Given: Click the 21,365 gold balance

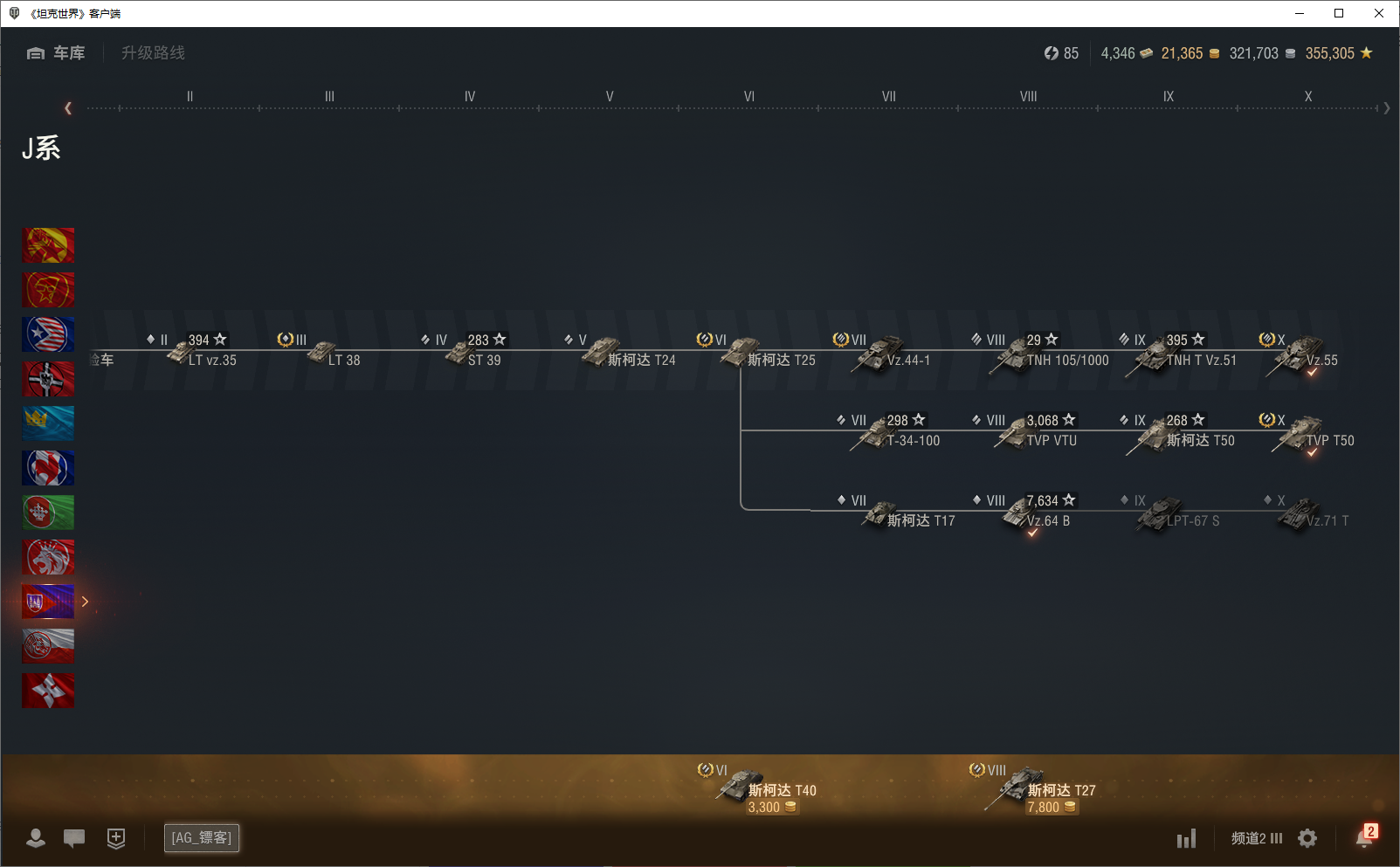Looking at the screenshot, I should (x=1190, y=53).
